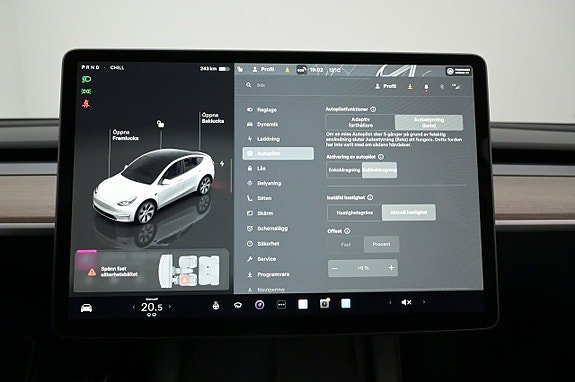Increase volume with right arrow
The width and height of the screenshot is (575, 382).
click(424, 302)
